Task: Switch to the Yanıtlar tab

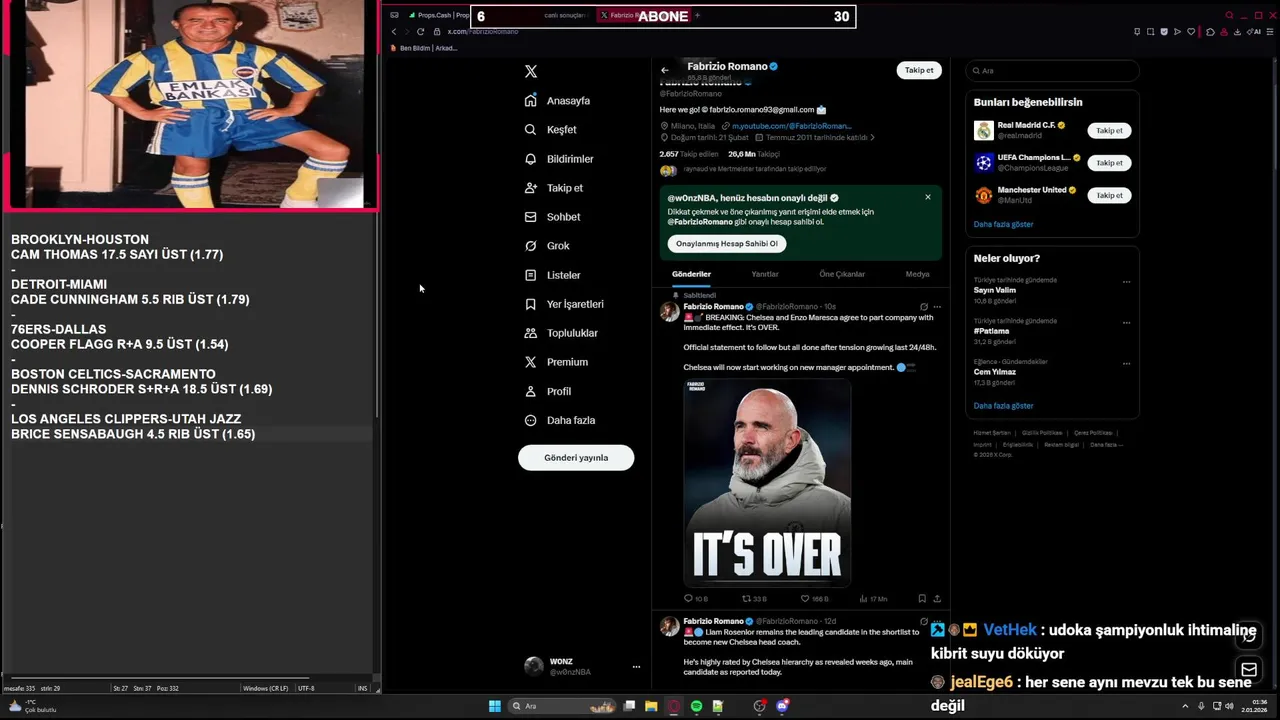Action: pyautogui.click(x=765, y=274)
